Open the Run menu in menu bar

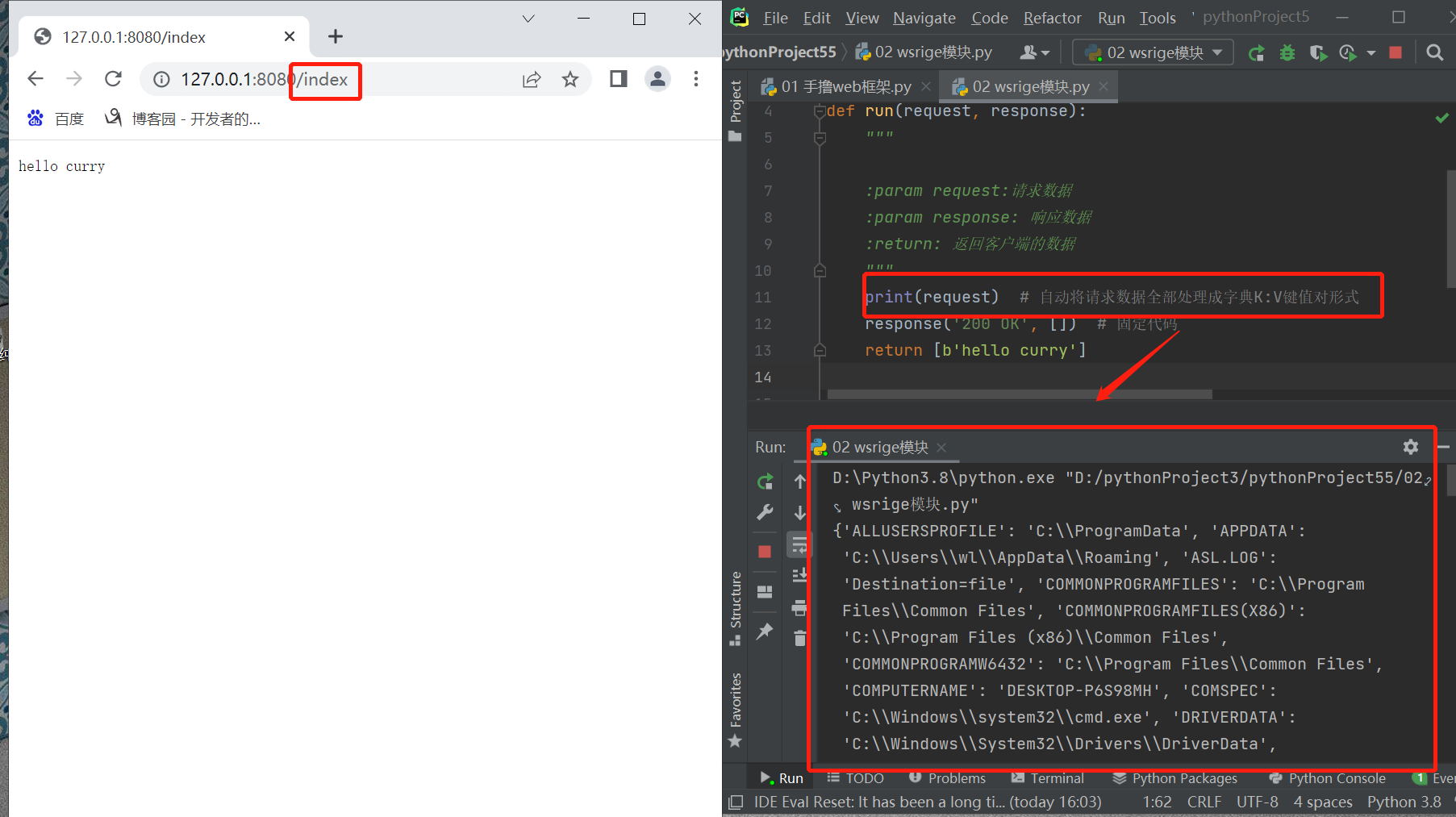point(1111,18)
